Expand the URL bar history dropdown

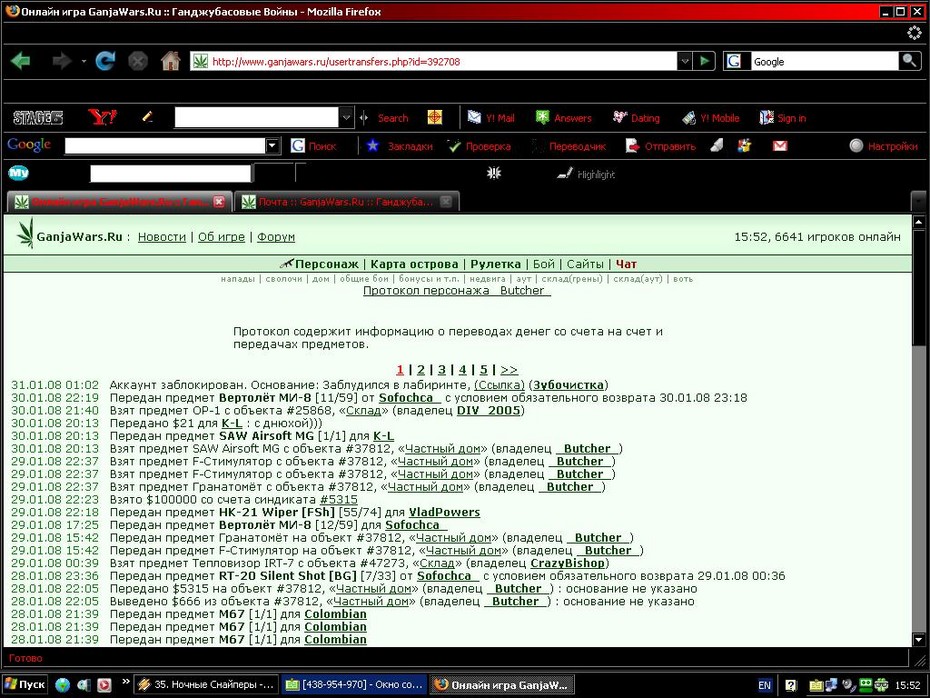(684, 60)
